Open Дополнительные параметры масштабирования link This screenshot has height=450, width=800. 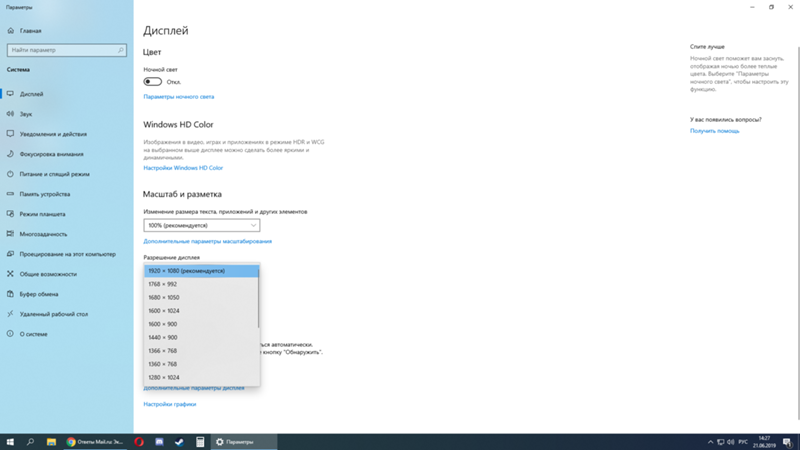[x=208, y=241]
